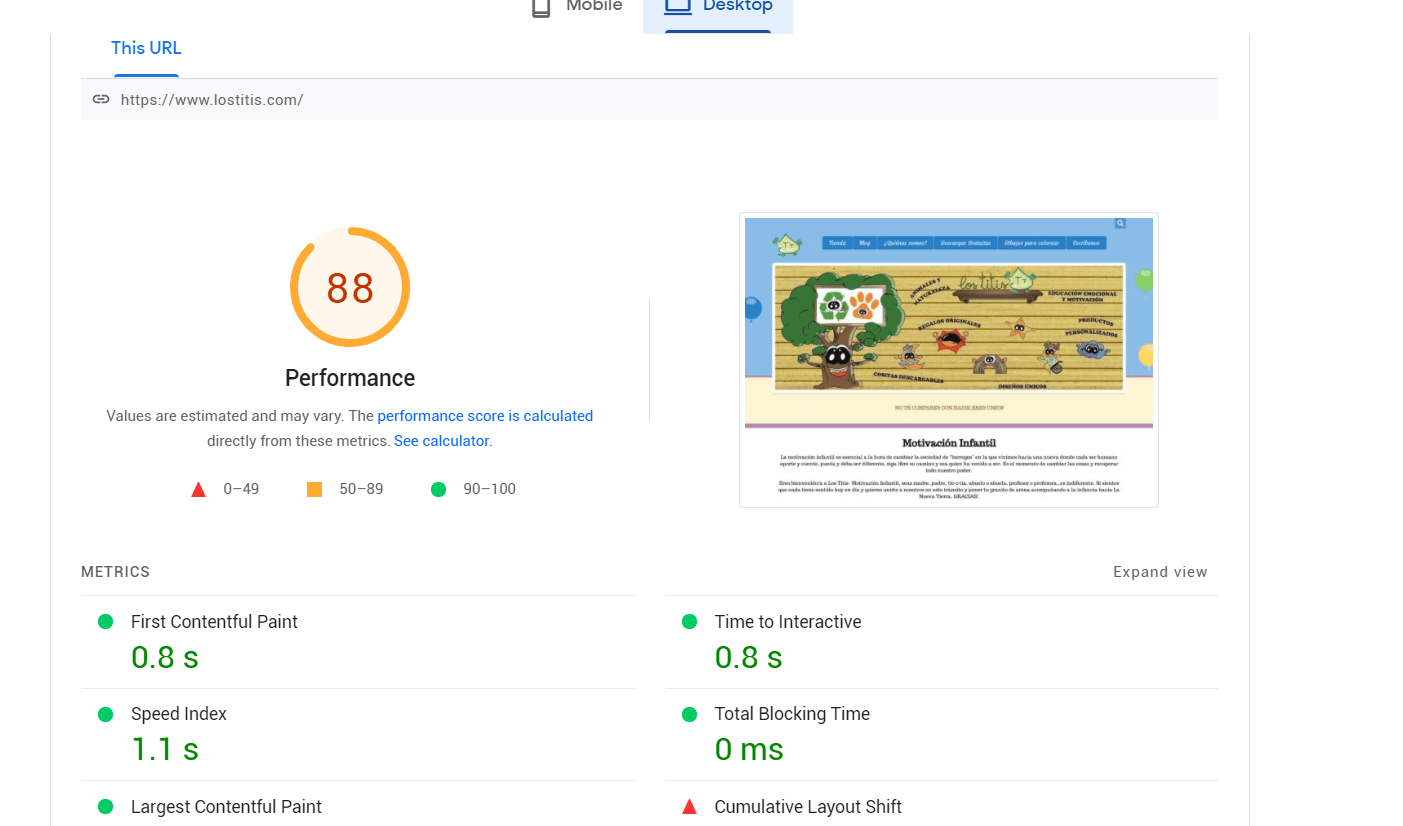Click the Total Blocking Time label
This screenshot has width=1403, height=826.
(x=792, y=714)
